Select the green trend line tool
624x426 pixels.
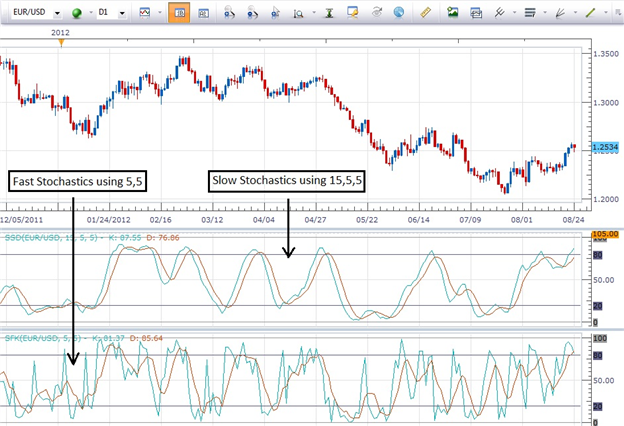coord(591,13)
